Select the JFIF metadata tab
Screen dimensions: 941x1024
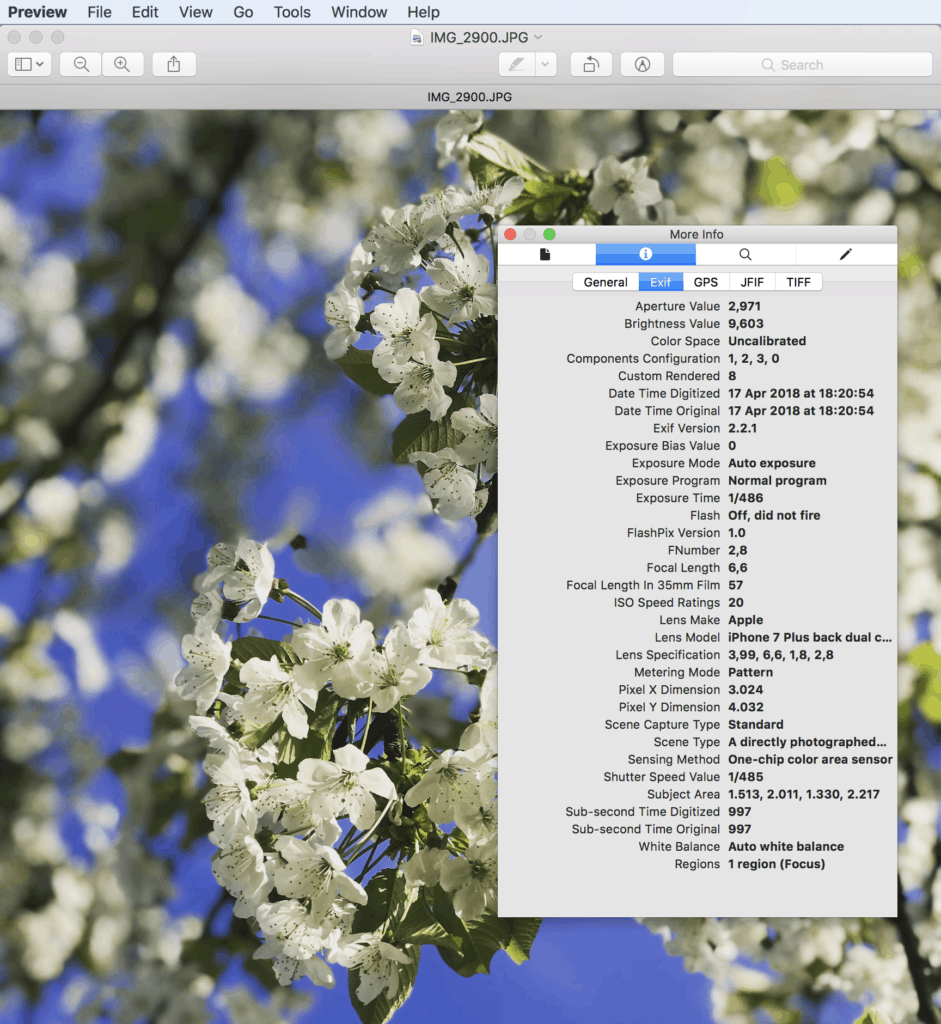(x=751, y=282)
